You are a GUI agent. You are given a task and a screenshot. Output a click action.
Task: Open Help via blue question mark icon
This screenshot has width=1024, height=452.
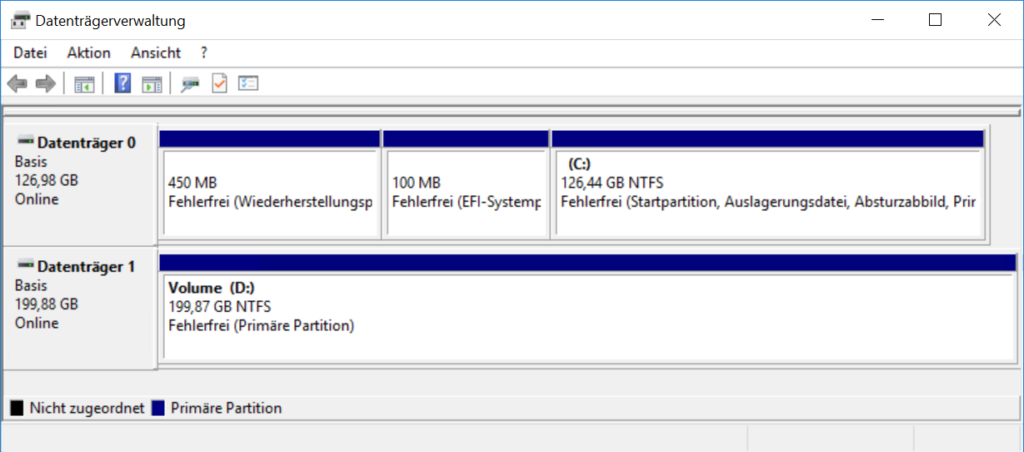pyautogui.click(x=123, y=84)
